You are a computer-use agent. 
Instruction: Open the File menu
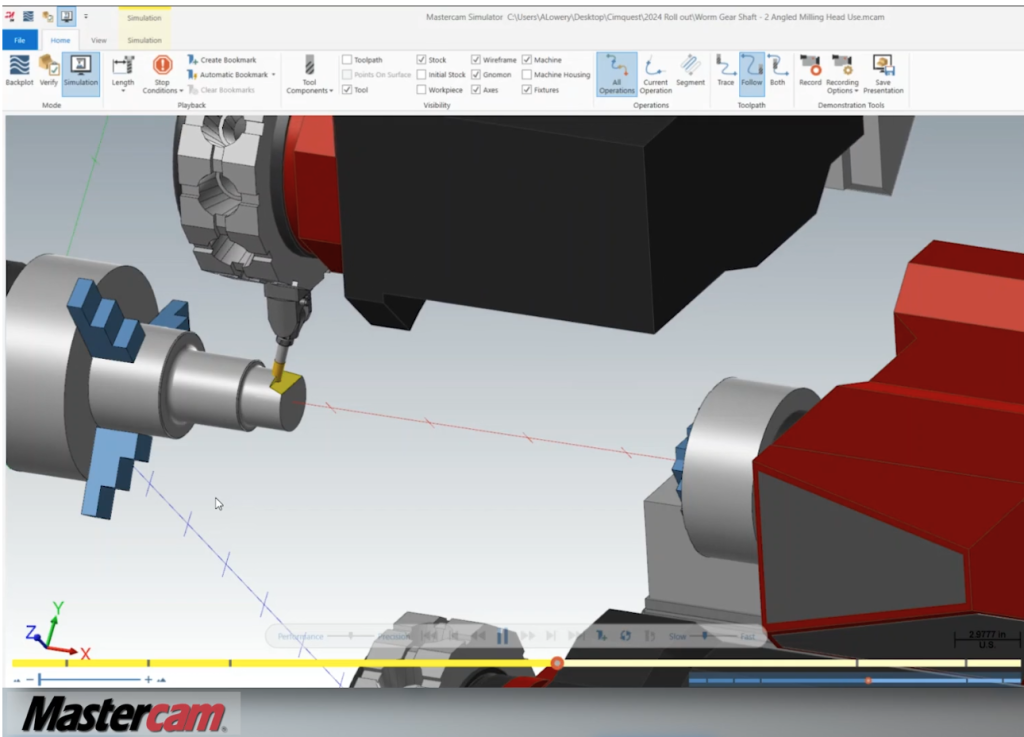[x=20, y=40]
